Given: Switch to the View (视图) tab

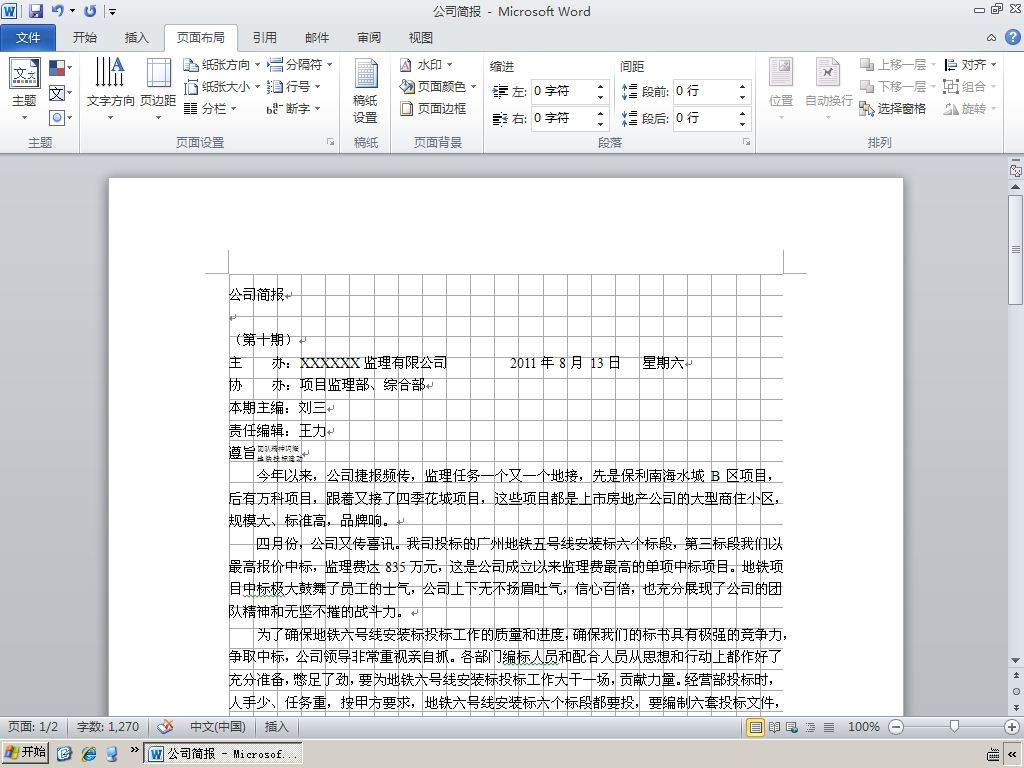Looking at the screenshot, I should pos(421,38).
